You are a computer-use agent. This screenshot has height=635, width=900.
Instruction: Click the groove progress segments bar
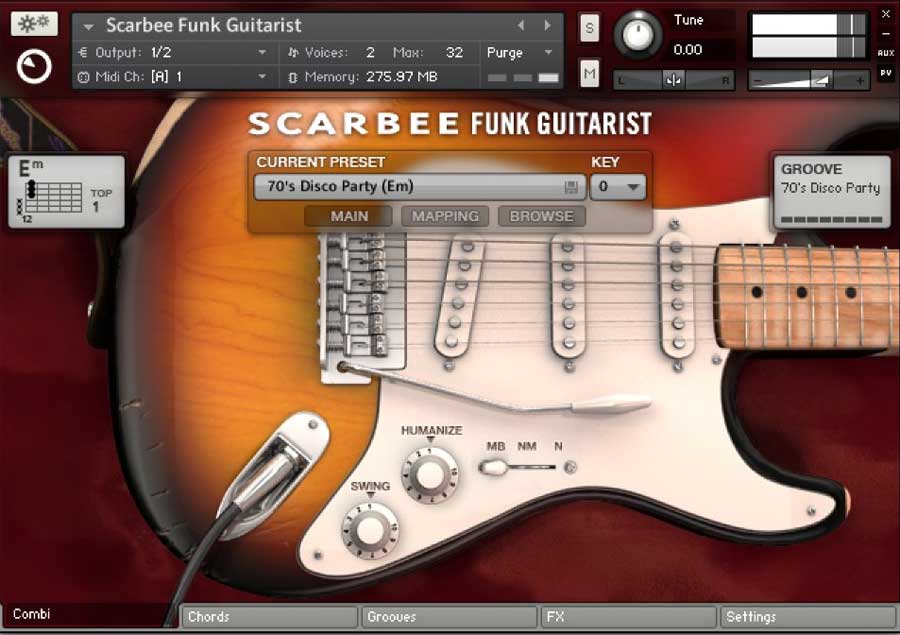click(831, 219)
